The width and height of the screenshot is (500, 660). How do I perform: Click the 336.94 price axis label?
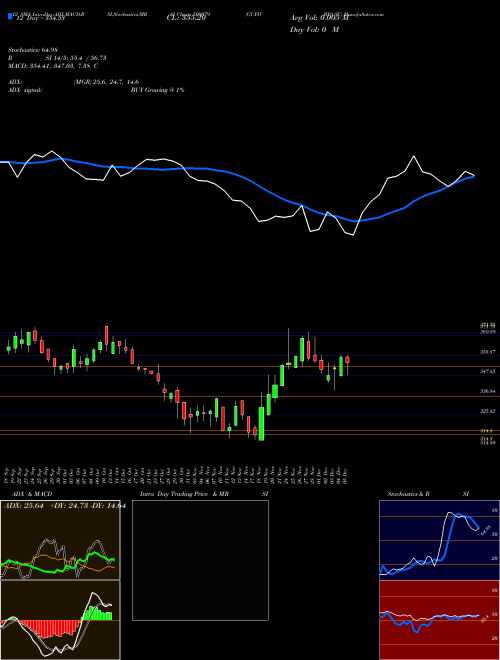point(488,391)
